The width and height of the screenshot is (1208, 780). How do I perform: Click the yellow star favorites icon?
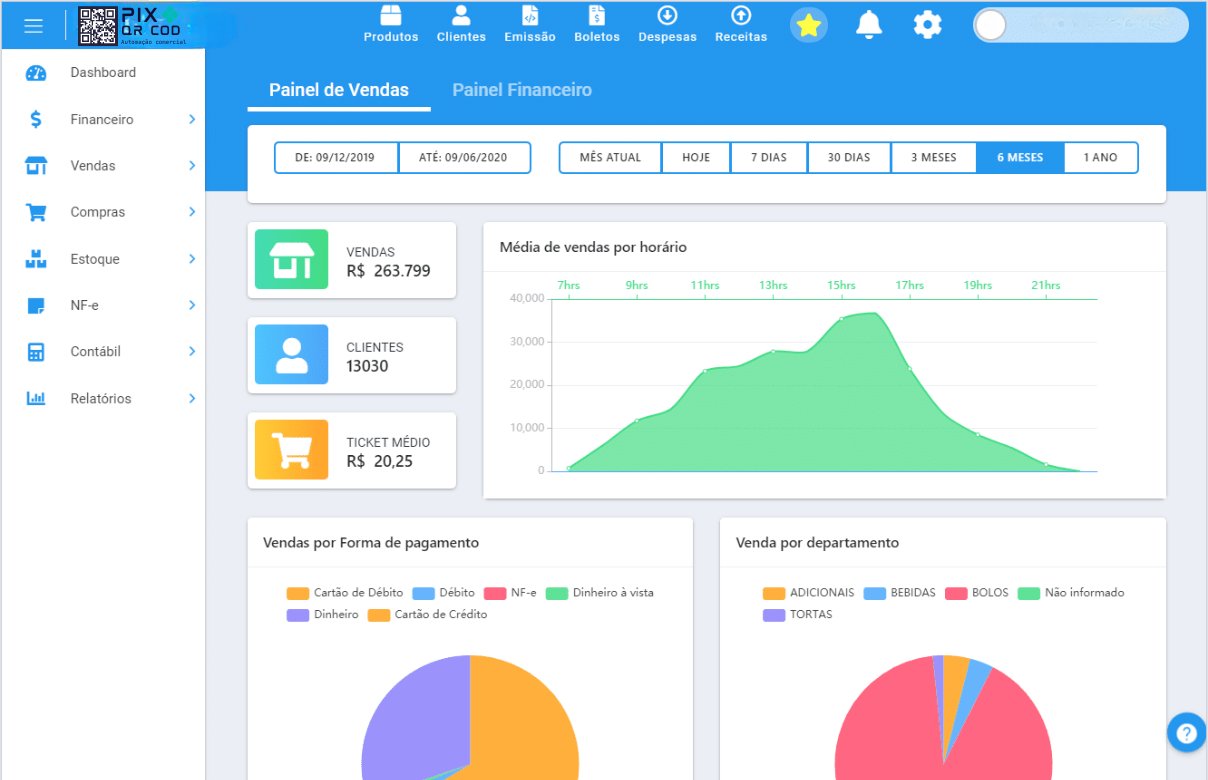[808, 25]
